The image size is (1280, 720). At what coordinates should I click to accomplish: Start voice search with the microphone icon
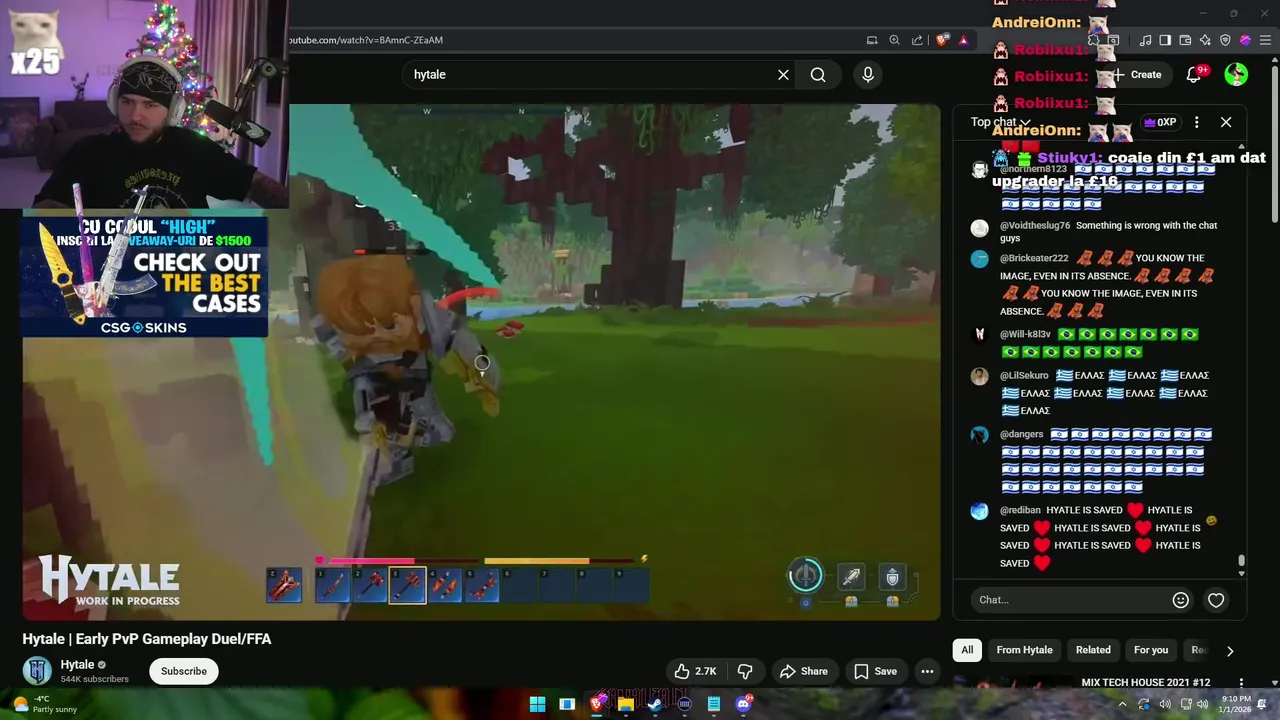868,75
